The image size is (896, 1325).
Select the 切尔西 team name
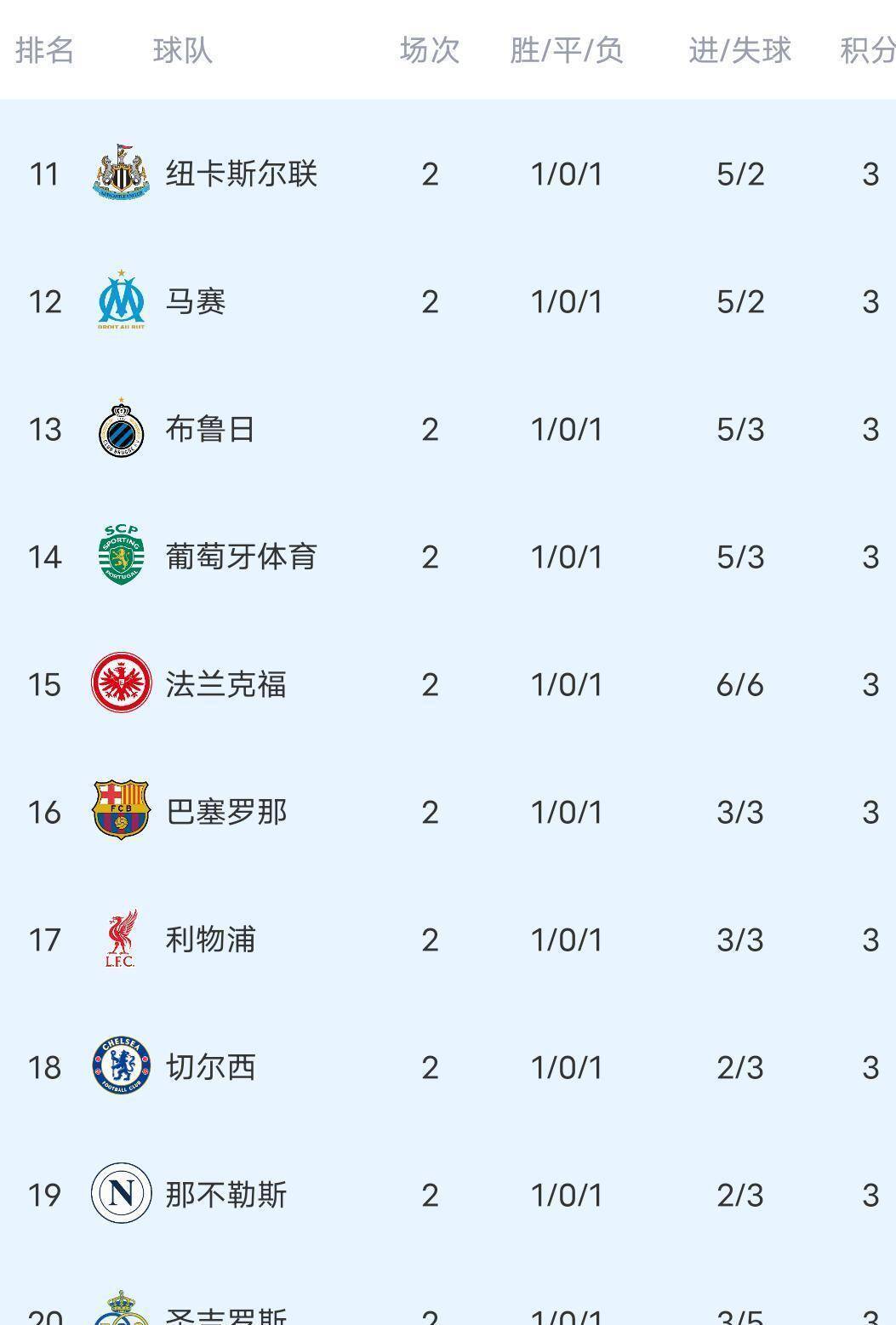208,1067
